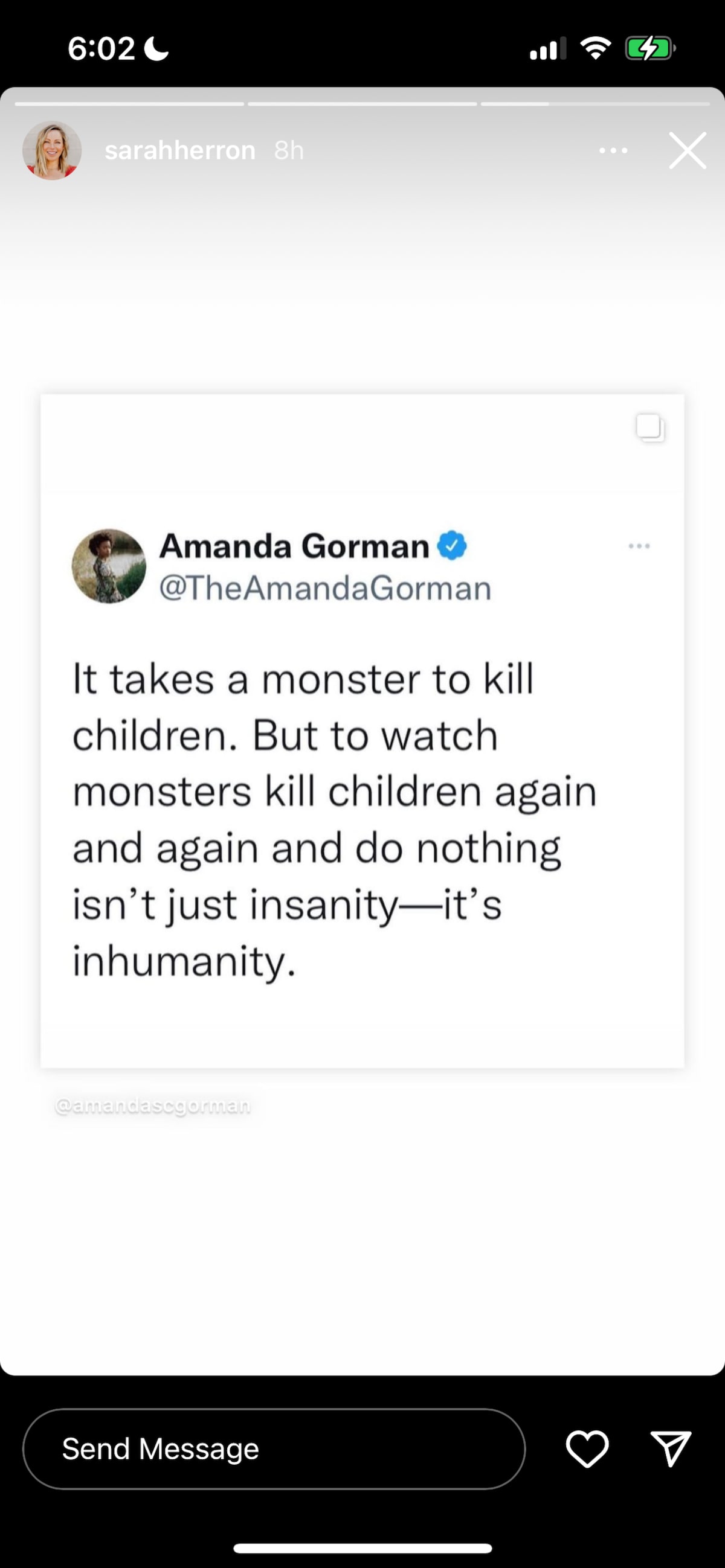Tap the home indicator bar
Screen dimensions: 725x1568
coord(362,1548)
